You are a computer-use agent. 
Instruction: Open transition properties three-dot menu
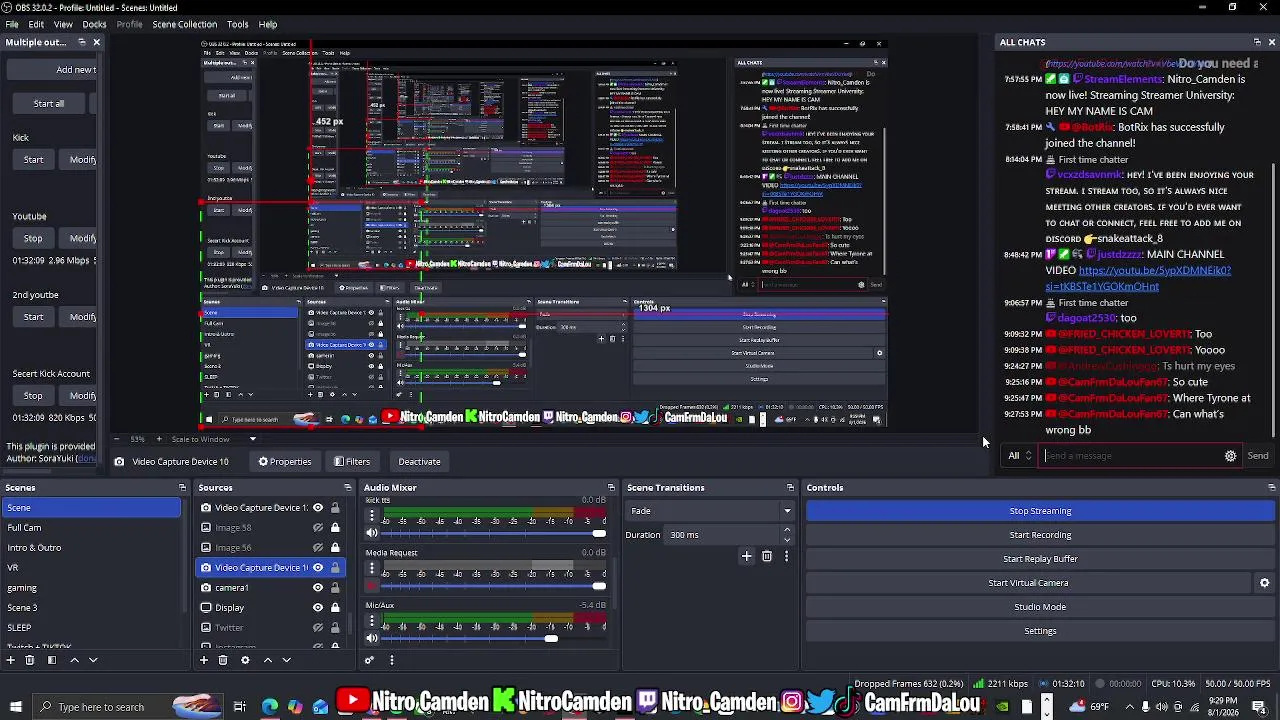[786, 556]
